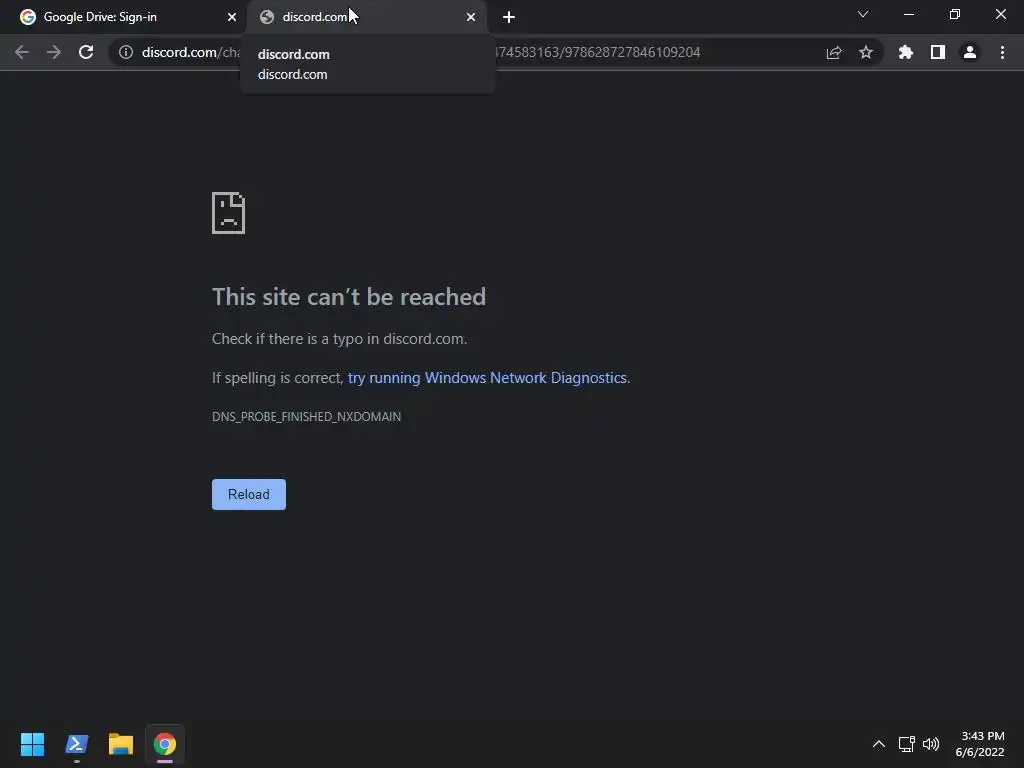The image size is (1024, 768).
Task: View site information icon in address bar
Action: tap(126, 52)
